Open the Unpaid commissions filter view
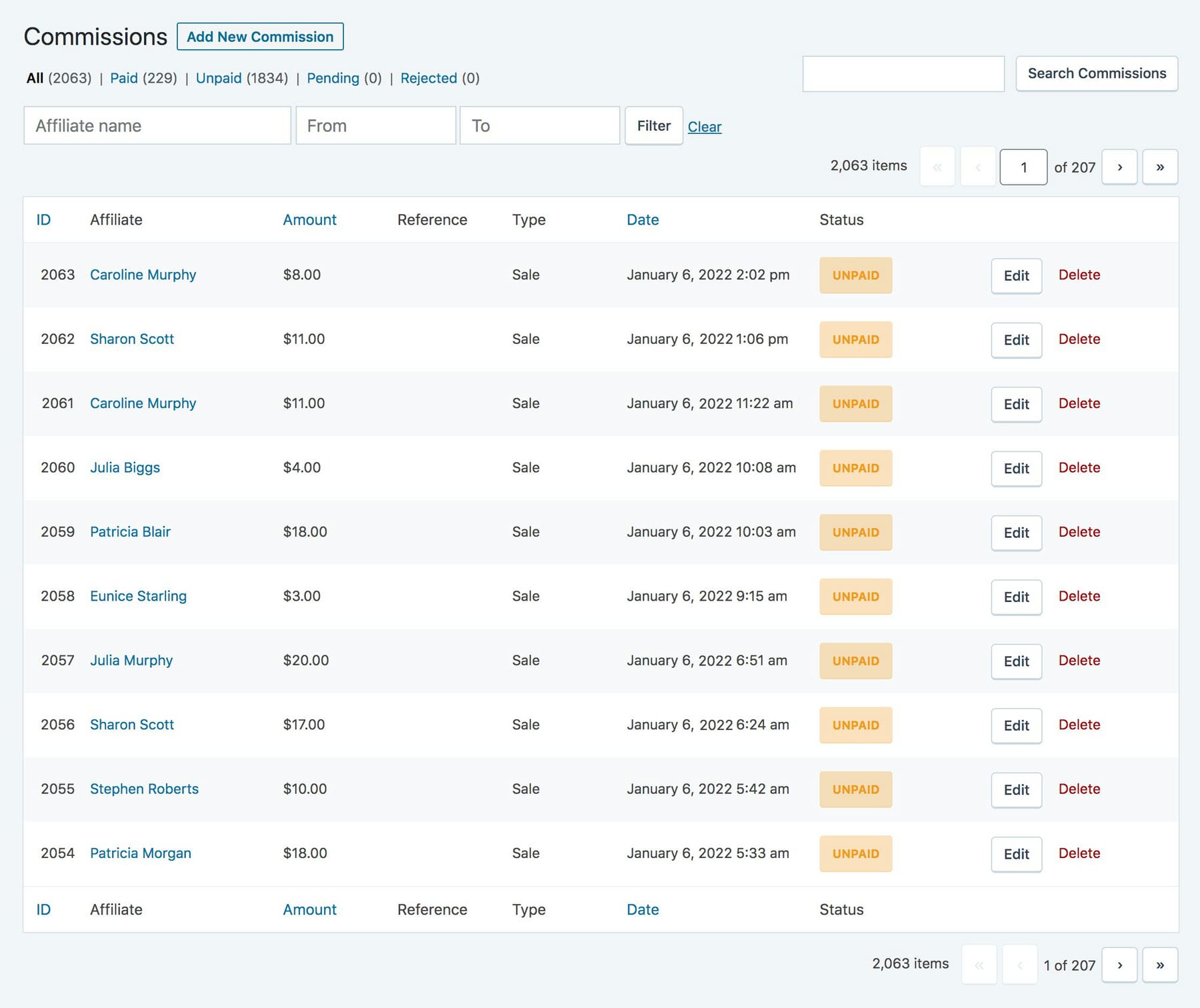1200x1008 pixels. (x=220, y=78)
